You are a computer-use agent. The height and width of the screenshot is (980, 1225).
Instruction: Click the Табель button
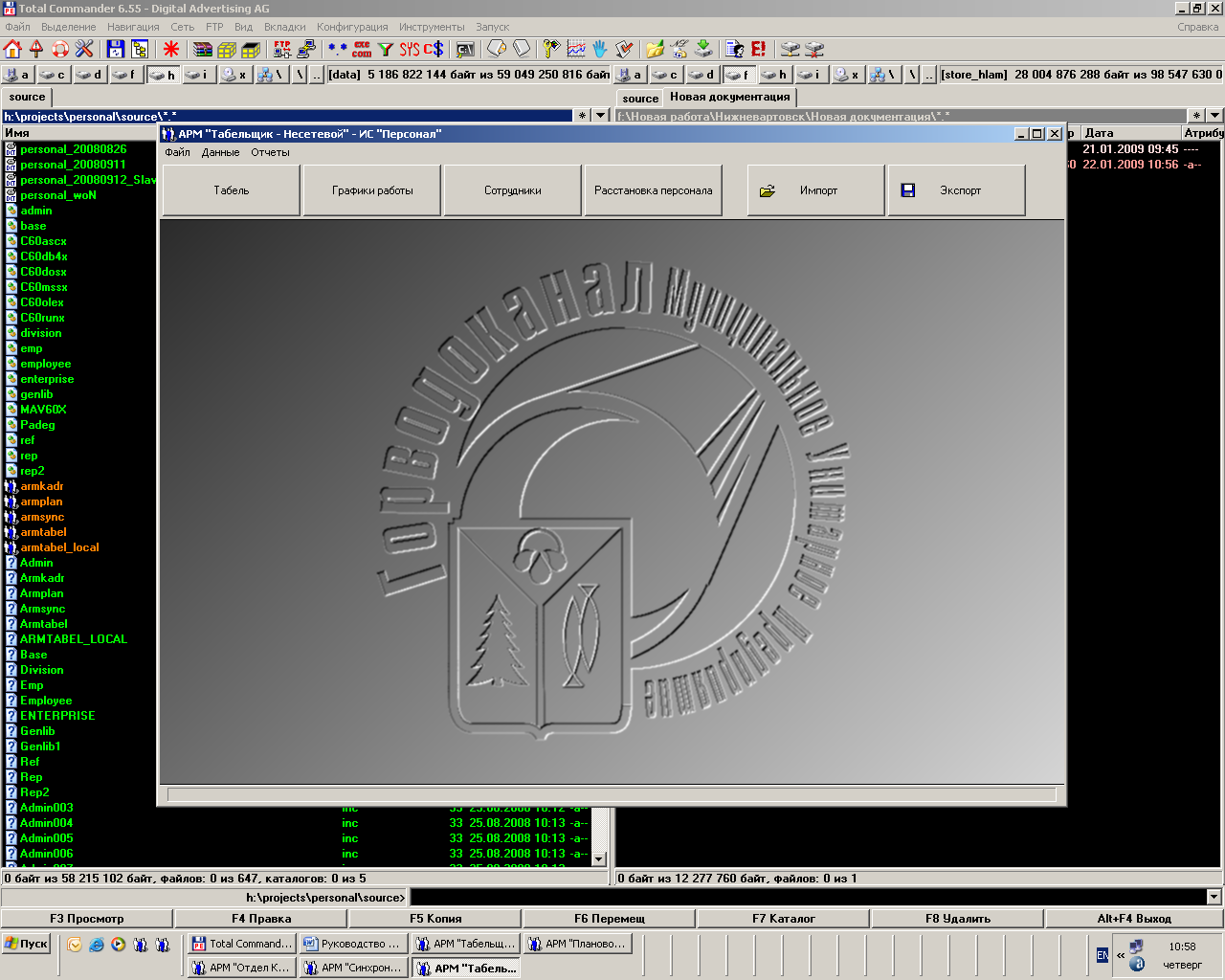tap(232, 190)
